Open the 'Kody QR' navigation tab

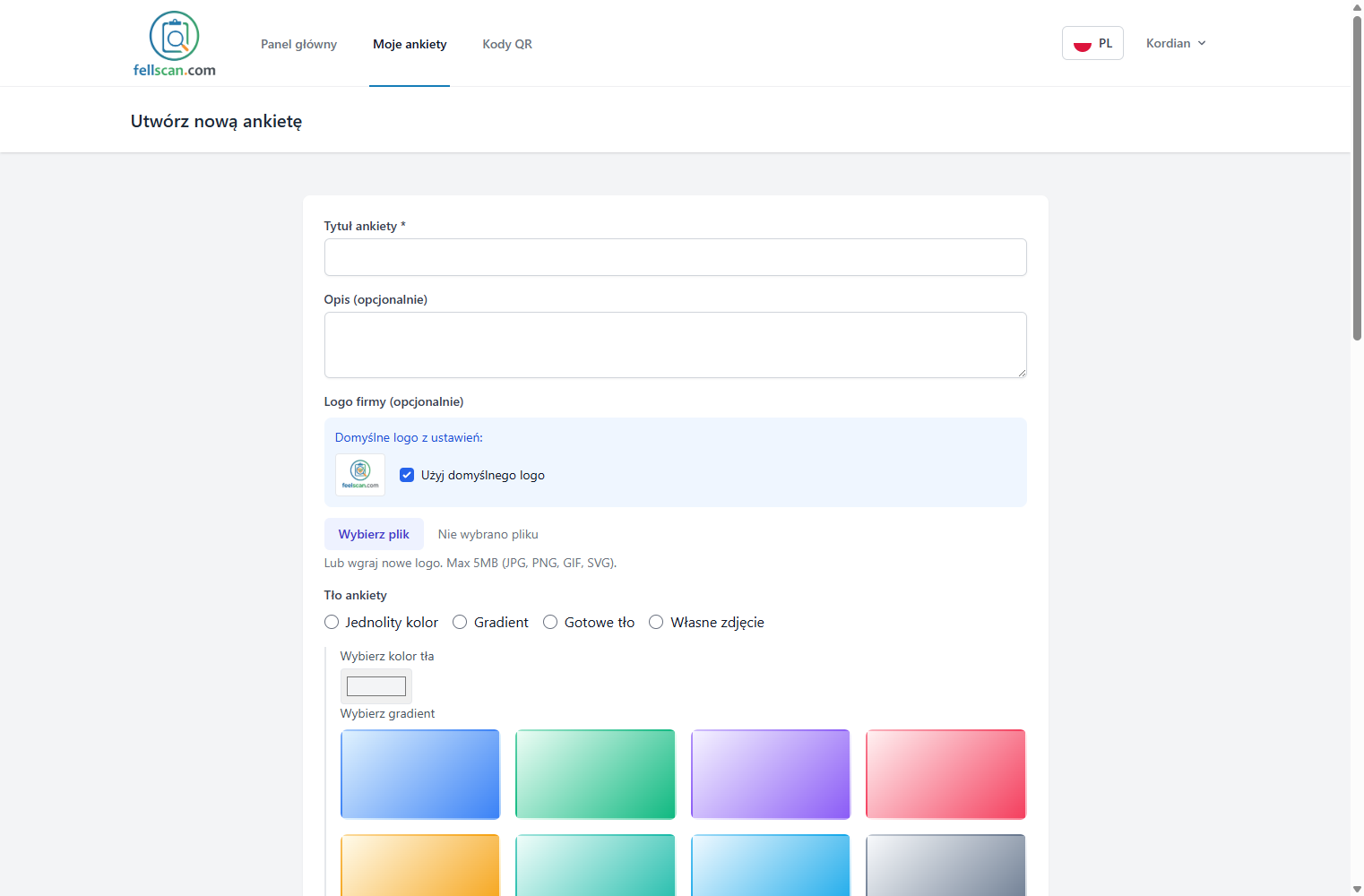click(x=507, y=44)
